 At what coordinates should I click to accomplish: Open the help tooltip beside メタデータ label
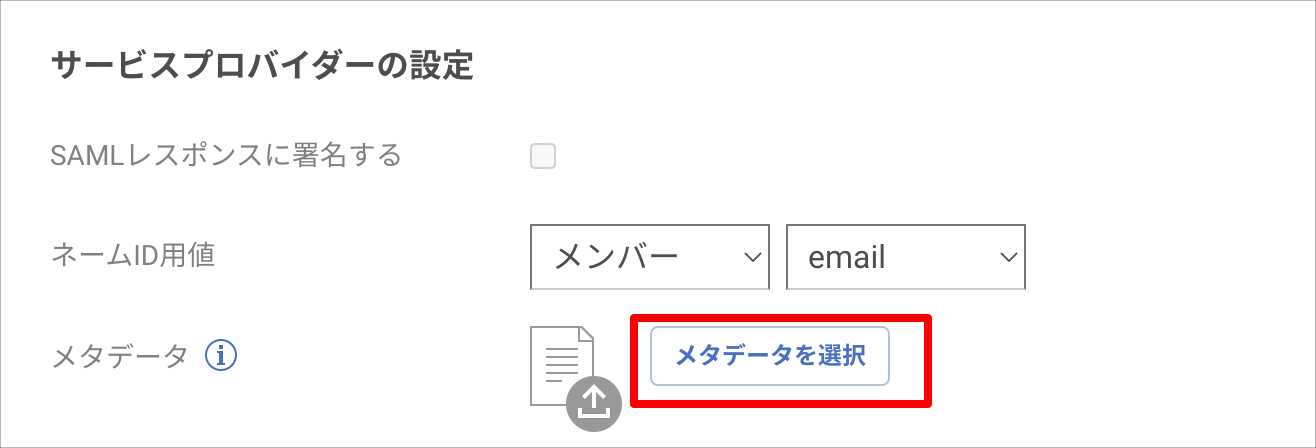pos(220,355)
